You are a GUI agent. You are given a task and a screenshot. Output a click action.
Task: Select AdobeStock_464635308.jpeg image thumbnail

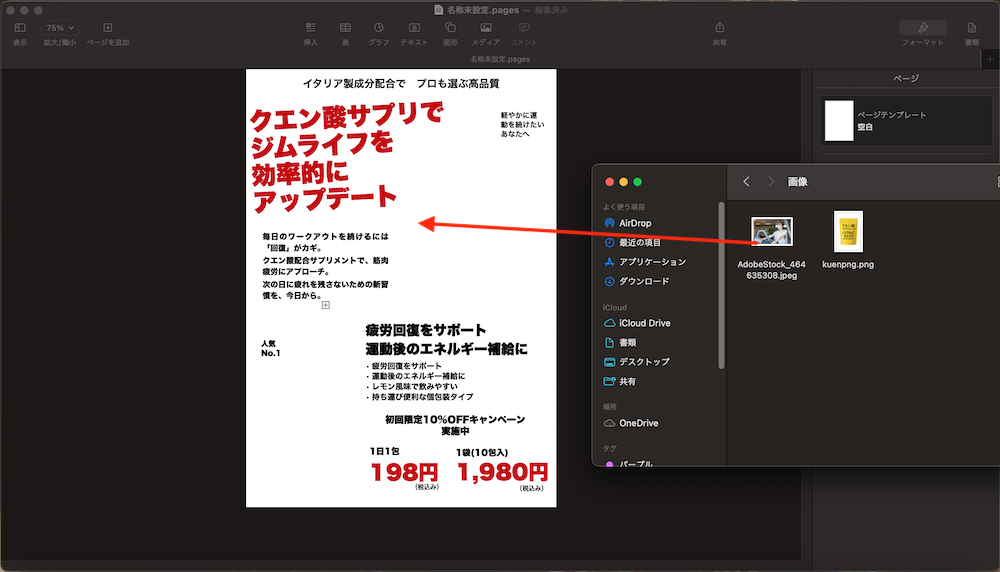coord(772,231)
